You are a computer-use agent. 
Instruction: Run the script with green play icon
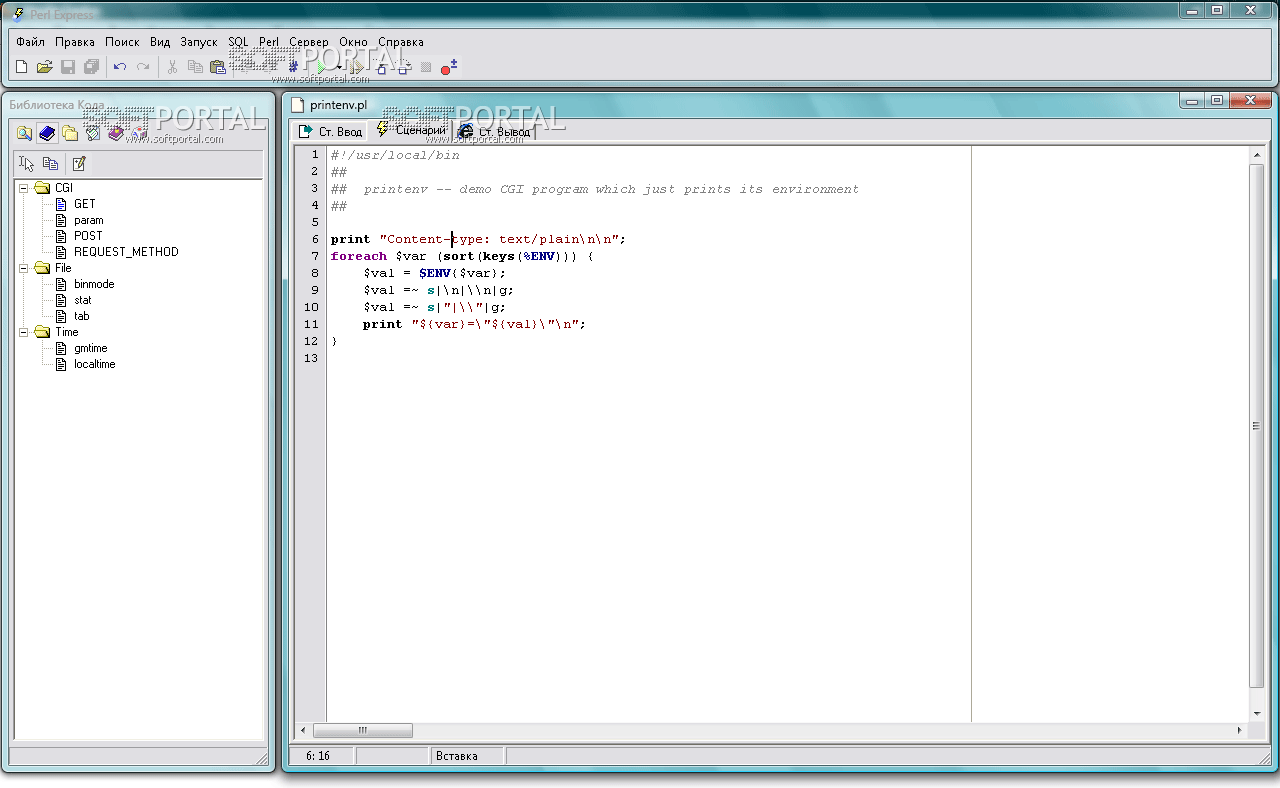(x=322, y=67)
